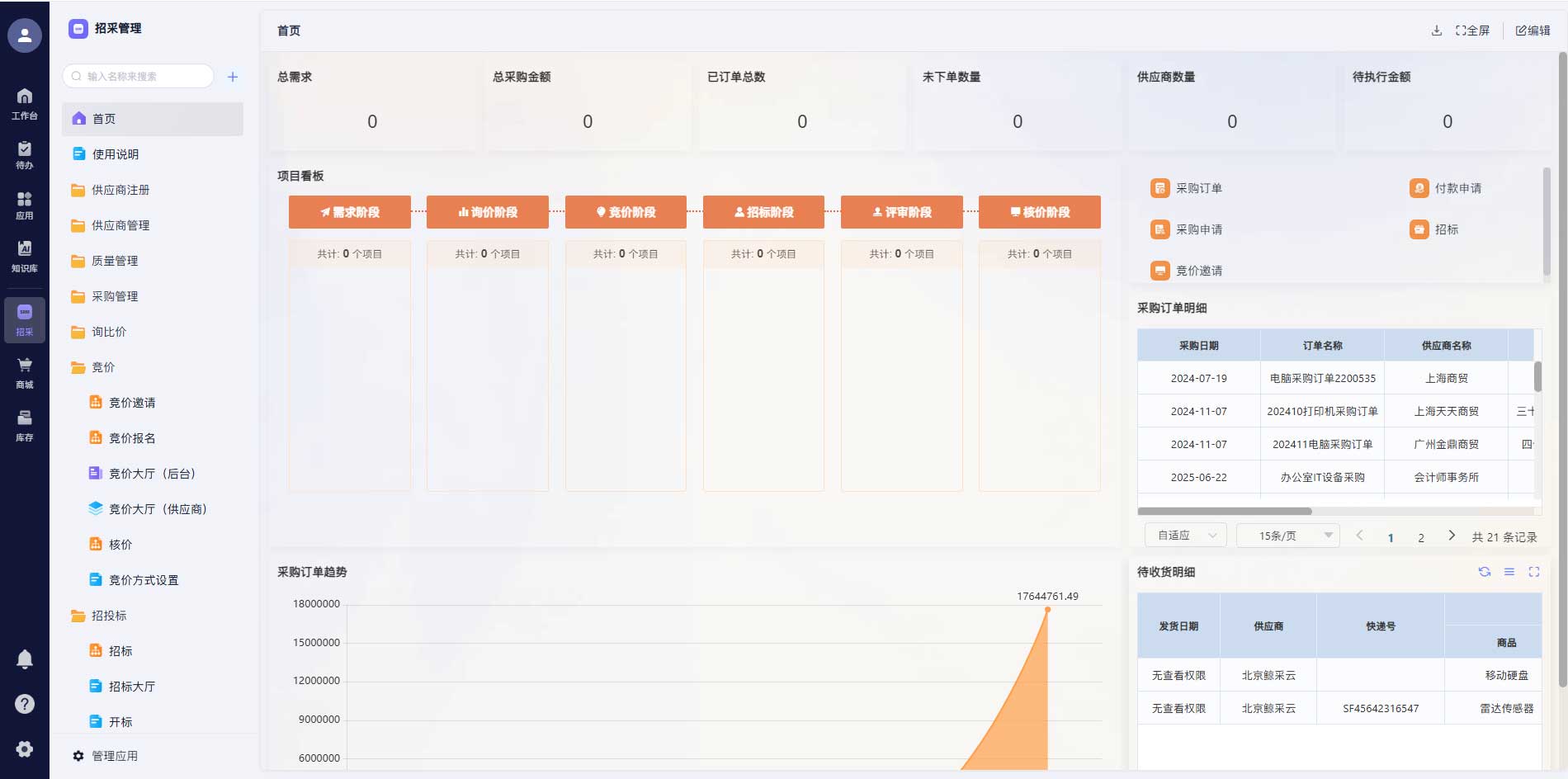Open the 待办 tasks icon

pyautogui.click(x=24, y=154)
